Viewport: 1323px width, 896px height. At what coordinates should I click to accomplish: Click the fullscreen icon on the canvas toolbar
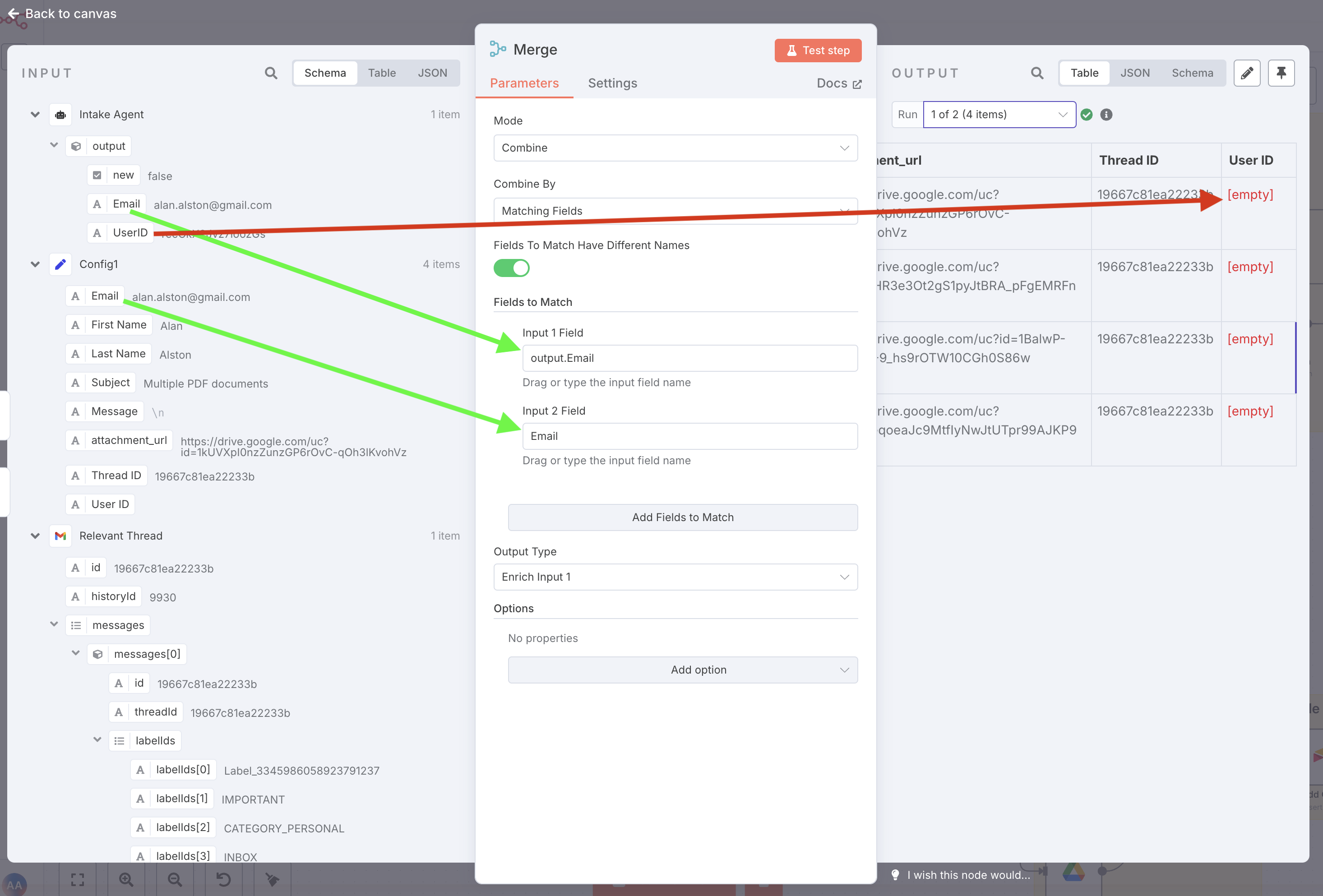(78, 879)
